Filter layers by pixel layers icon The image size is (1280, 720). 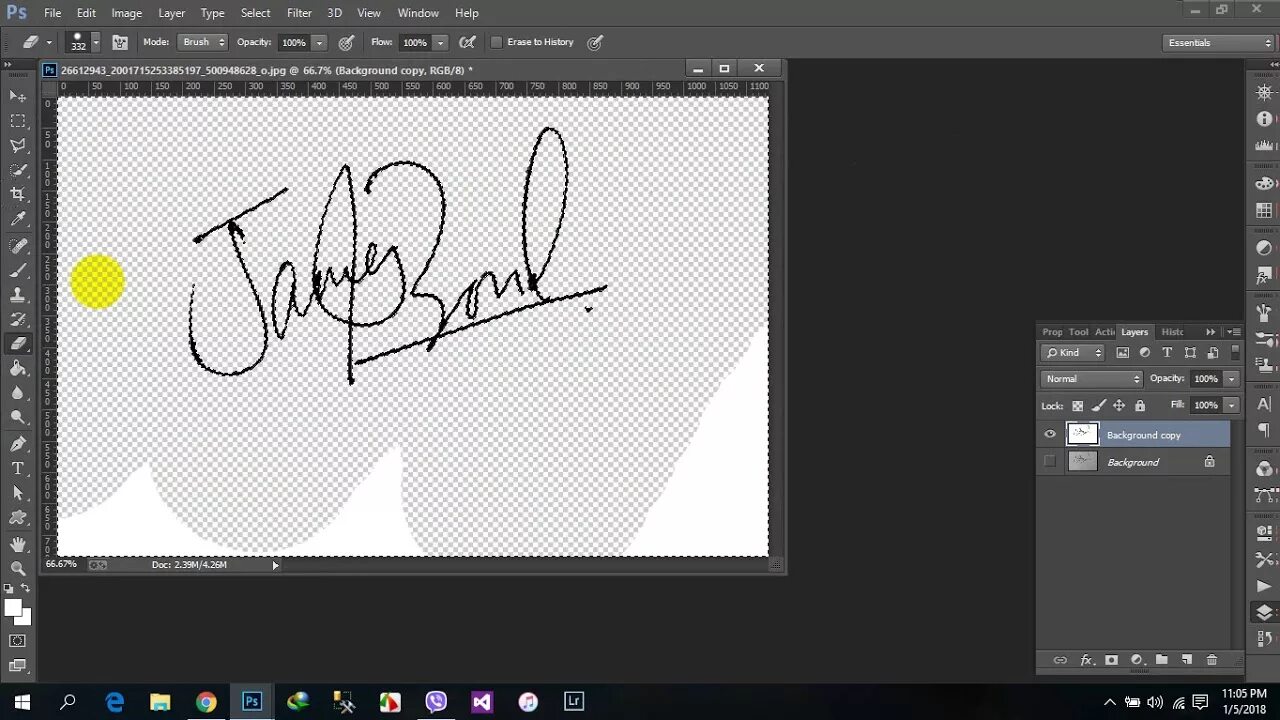(1122, 353)
